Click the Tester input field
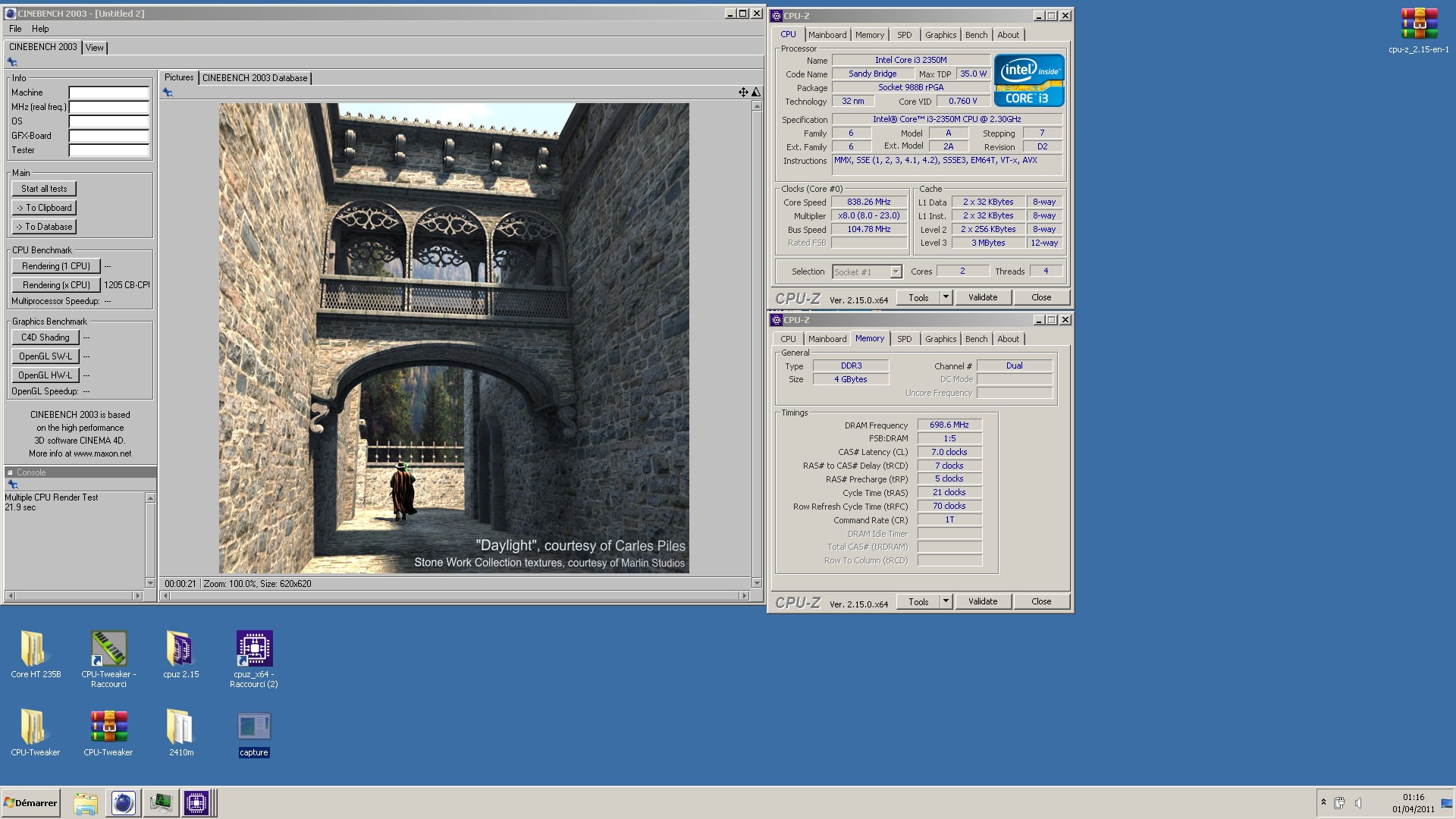1456x819 pixels. point(109,150)
